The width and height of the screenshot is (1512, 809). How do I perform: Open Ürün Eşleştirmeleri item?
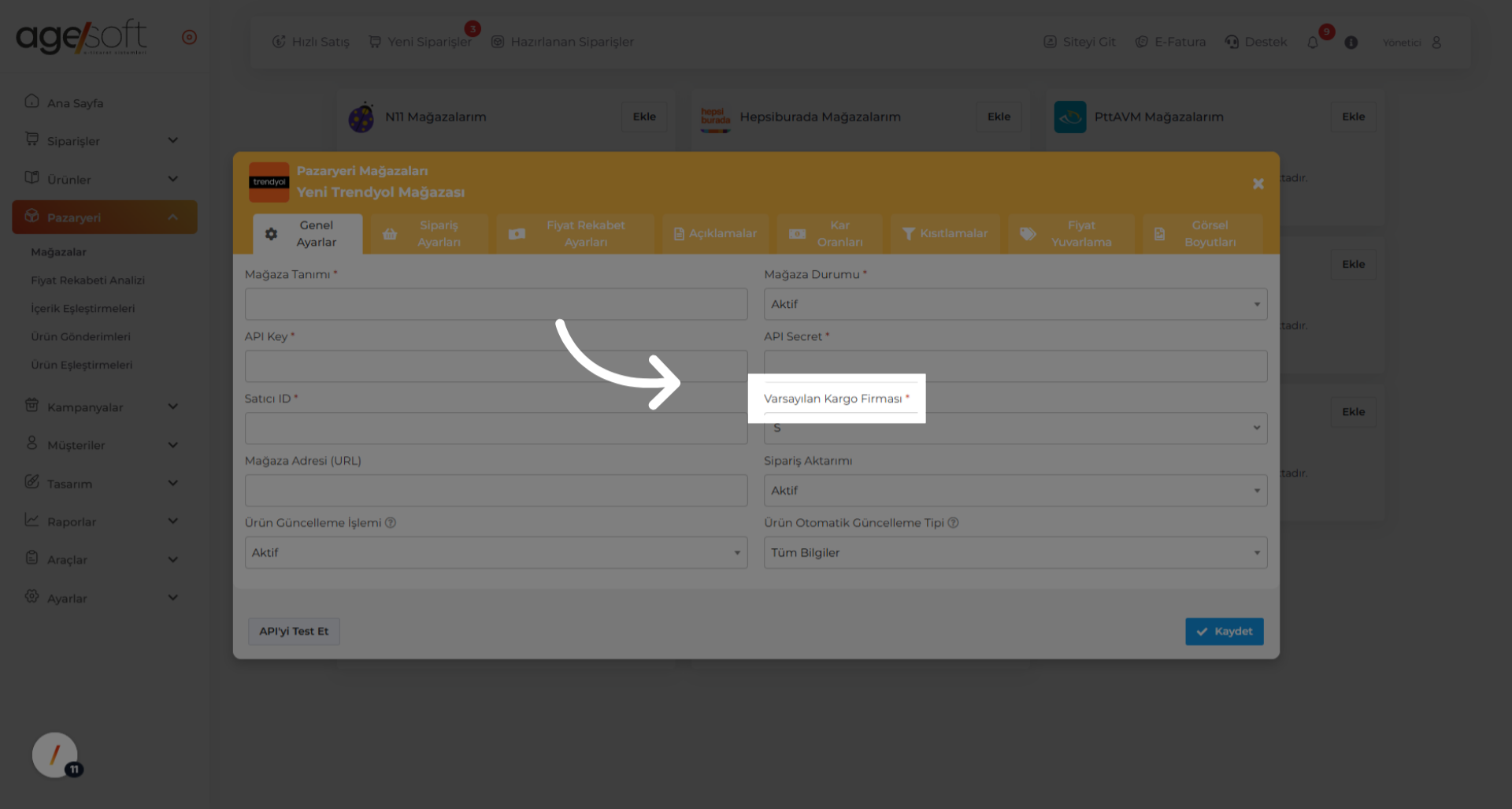(x=81, y=365)
